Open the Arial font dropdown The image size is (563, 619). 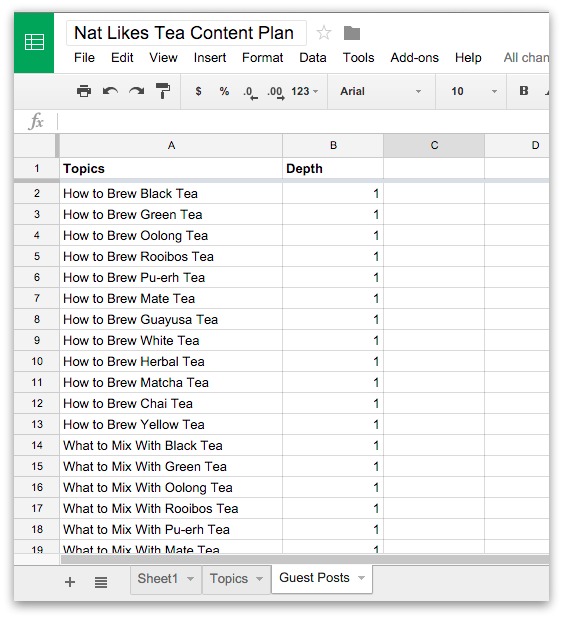tap(381, 91)
